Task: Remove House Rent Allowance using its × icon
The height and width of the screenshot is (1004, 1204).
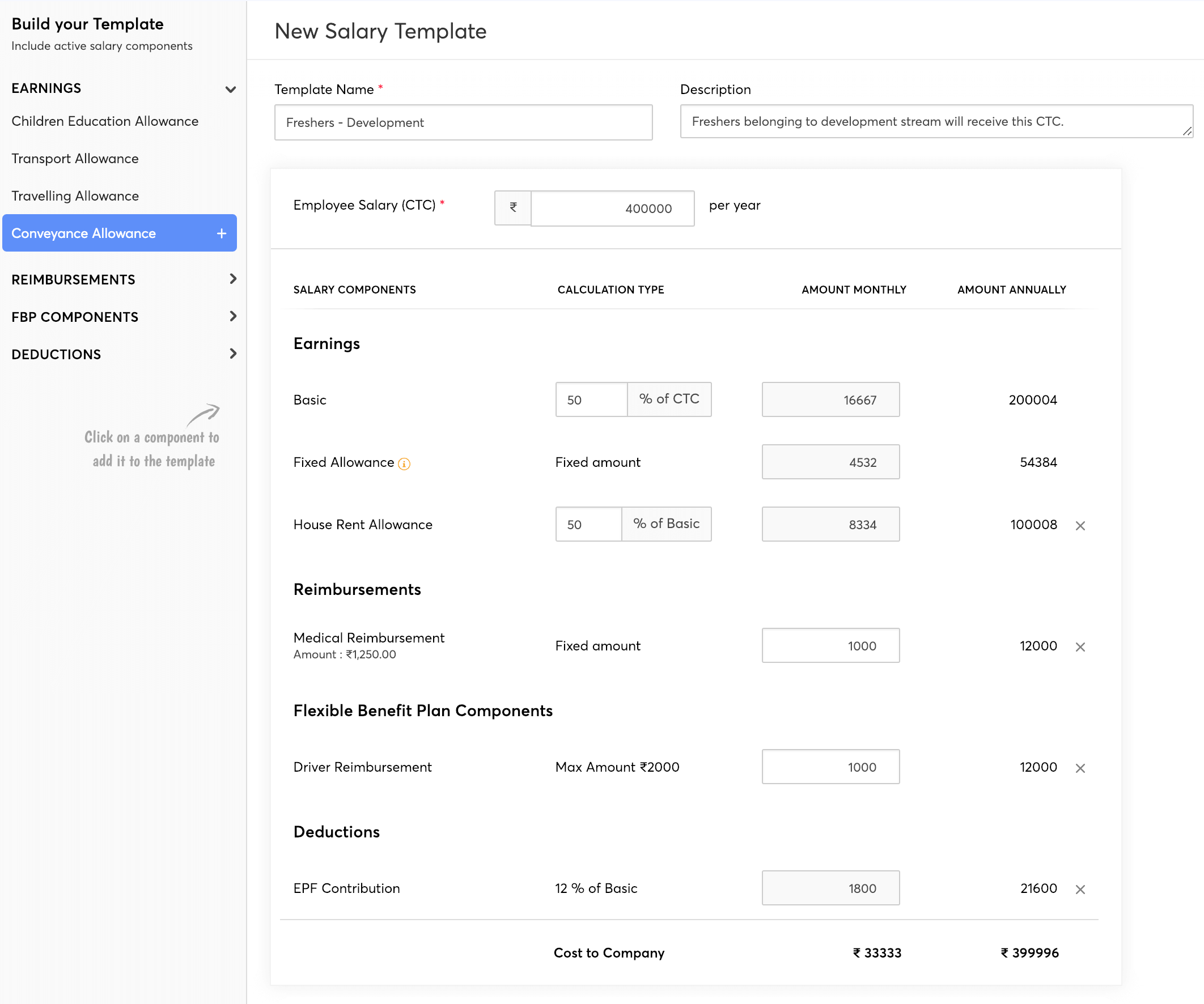Action: coord(1080,525)
